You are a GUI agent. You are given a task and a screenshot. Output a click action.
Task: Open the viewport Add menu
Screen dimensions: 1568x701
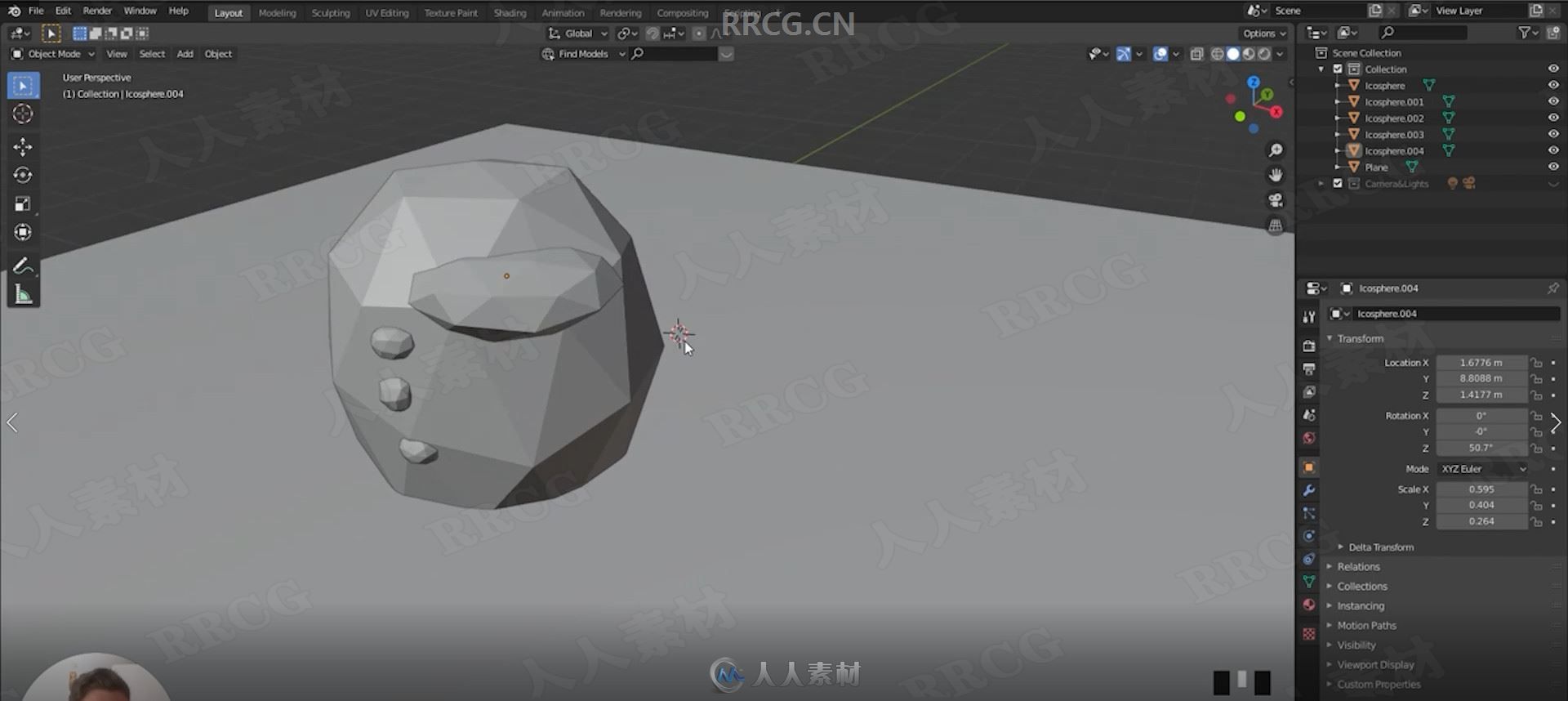pos(185,54)
